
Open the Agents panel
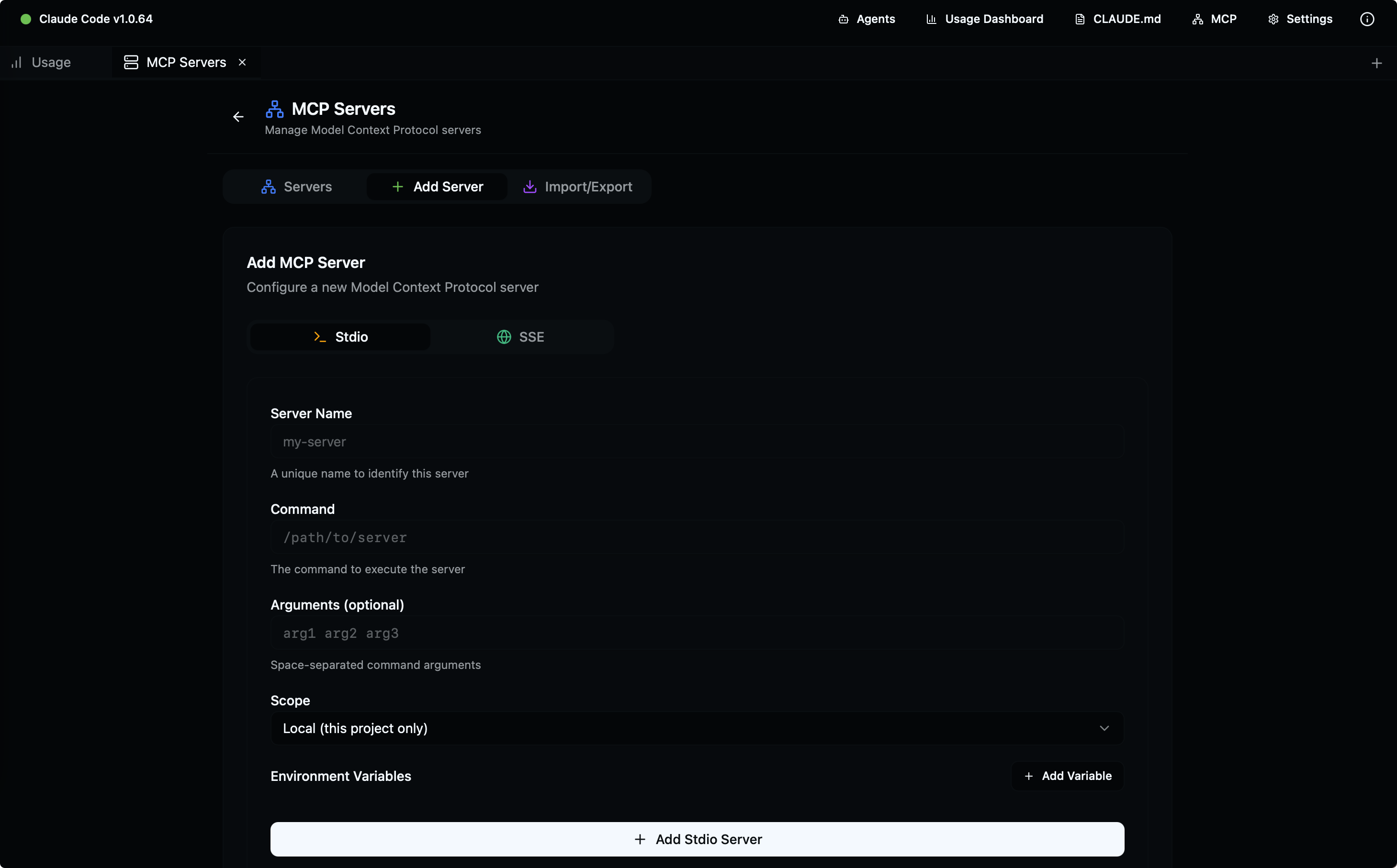[866, 19]
